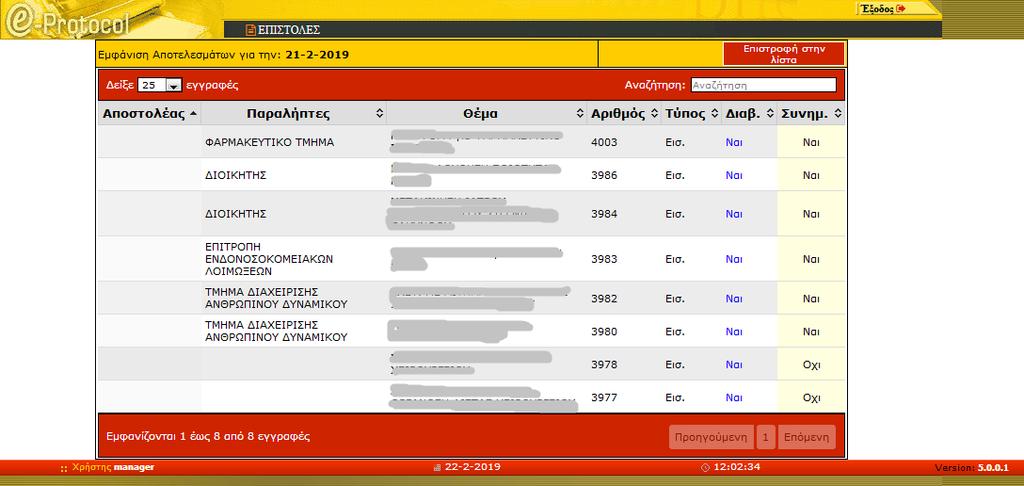Click protocol number 3982

point(604,299)
